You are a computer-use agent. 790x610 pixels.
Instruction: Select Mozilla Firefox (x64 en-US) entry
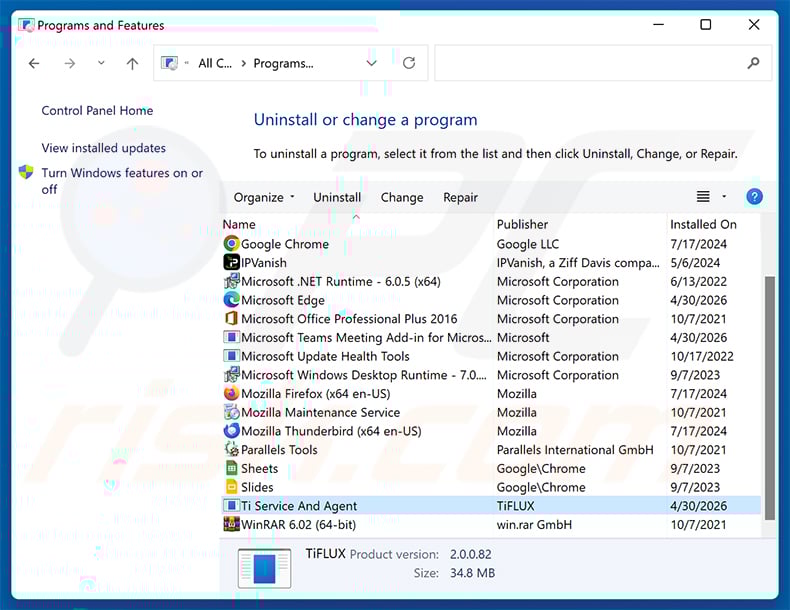(315, 394)
